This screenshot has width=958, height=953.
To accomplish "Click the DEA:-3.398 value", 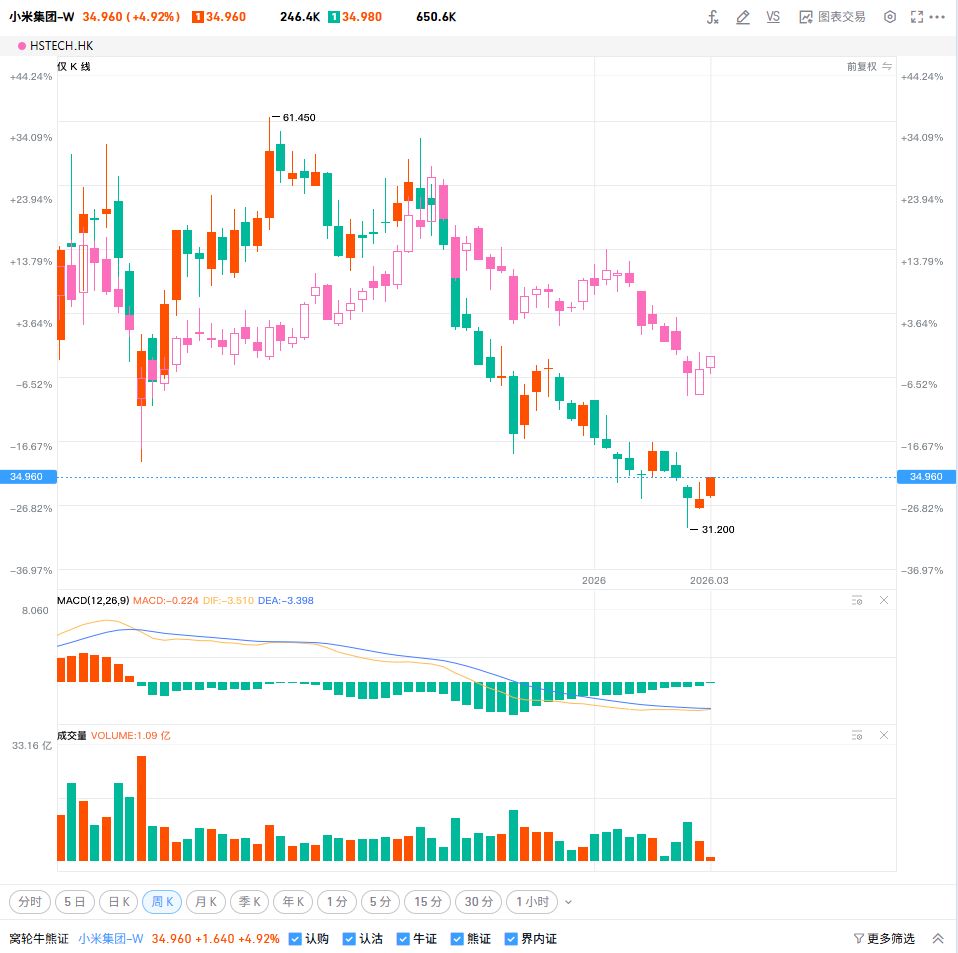I will (285, 601).
